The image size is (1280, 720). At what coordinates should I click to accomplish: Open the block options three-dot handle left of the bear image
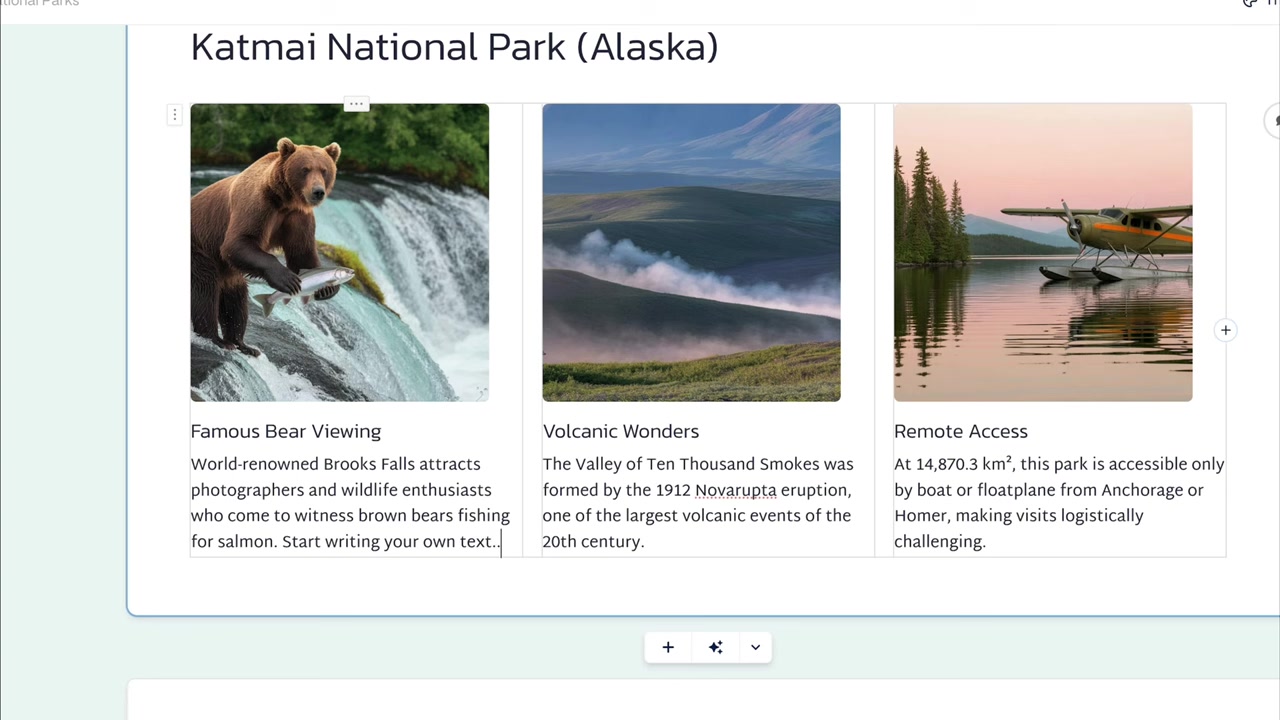point(174,115)
